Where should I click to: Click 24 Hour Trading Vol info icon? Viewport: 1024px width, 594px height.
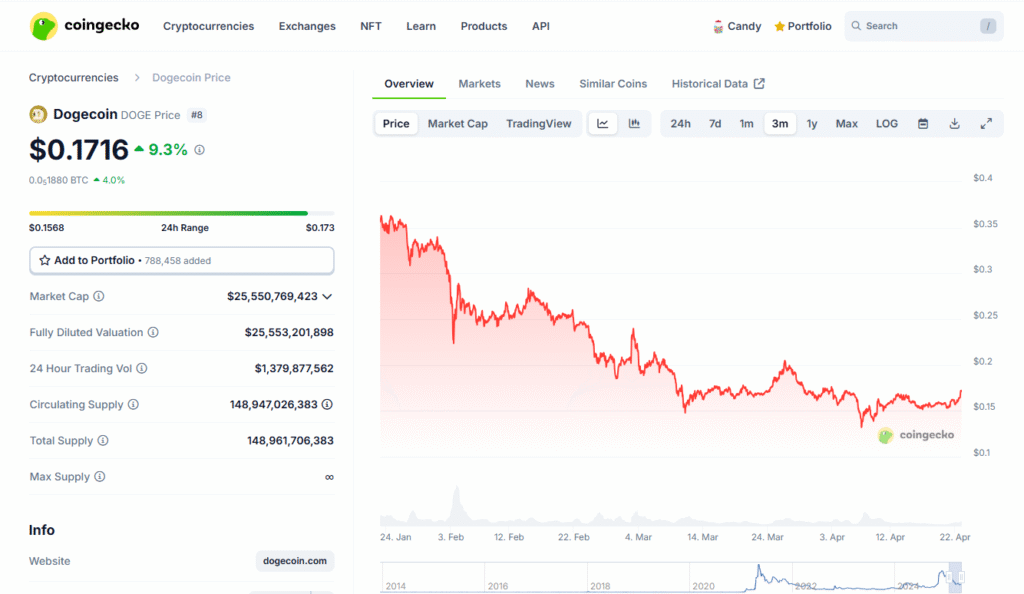[x=142, y=369]
